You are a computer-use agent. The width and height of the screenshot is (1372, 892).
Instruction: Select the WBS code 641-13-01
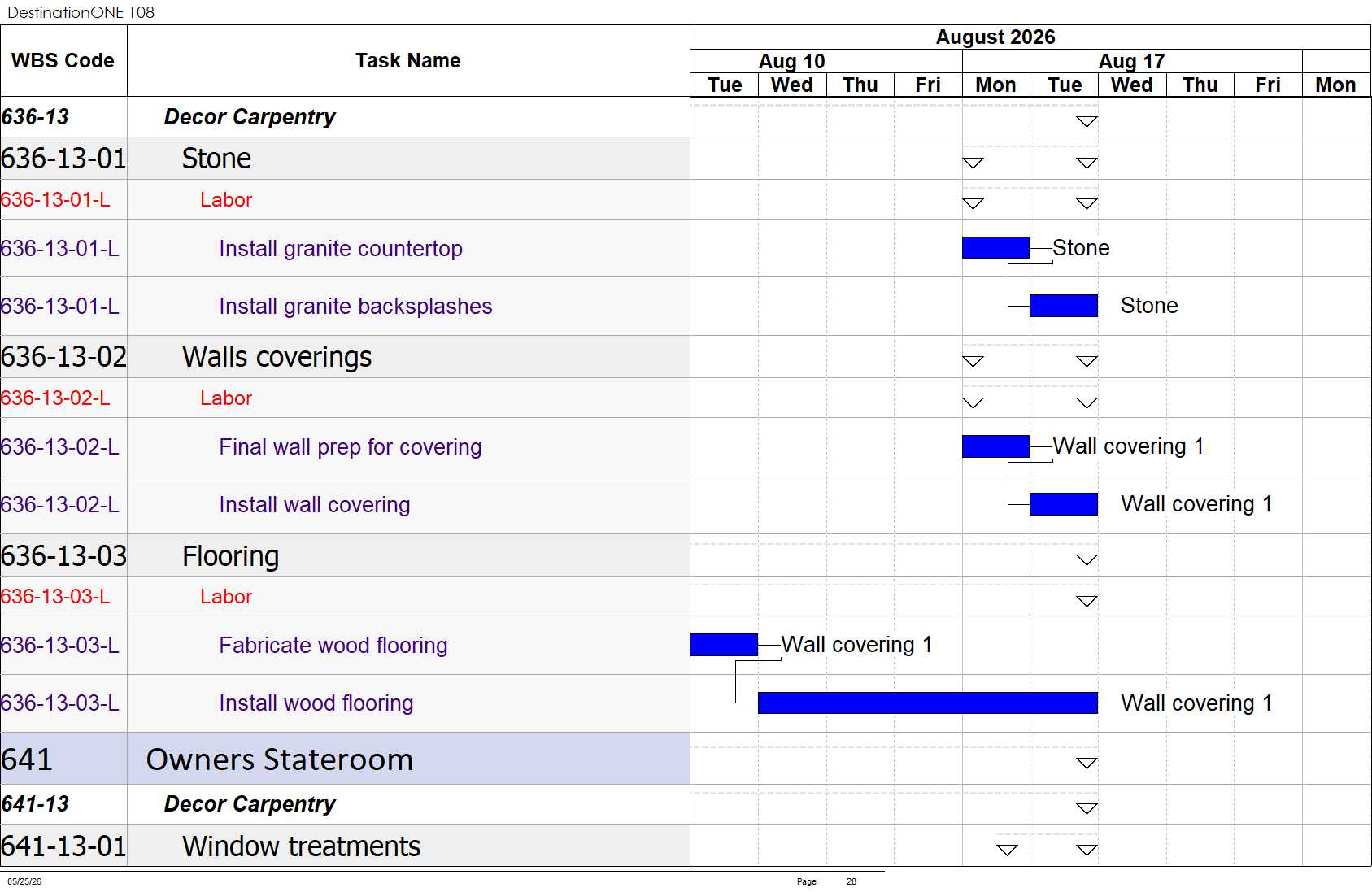[x=63, y=846]
